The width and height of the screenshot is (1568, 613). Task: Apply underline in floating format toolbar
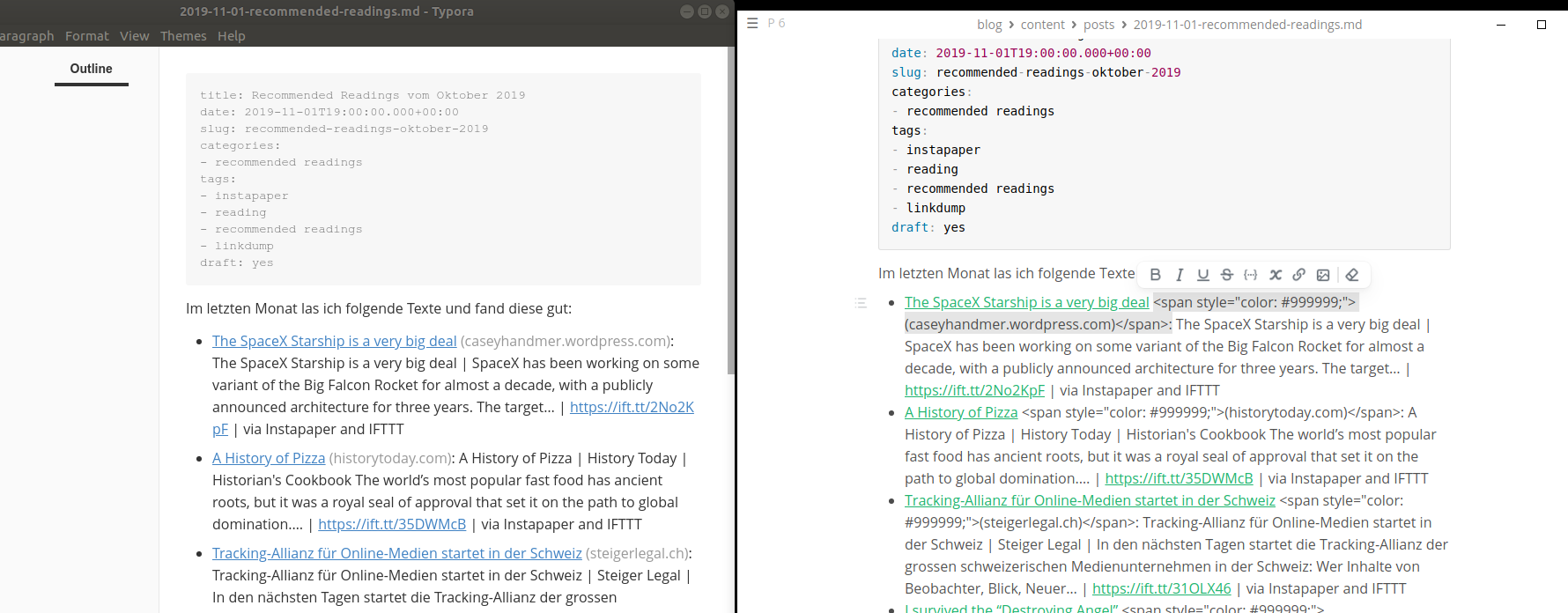click(x=1202, y=275)
